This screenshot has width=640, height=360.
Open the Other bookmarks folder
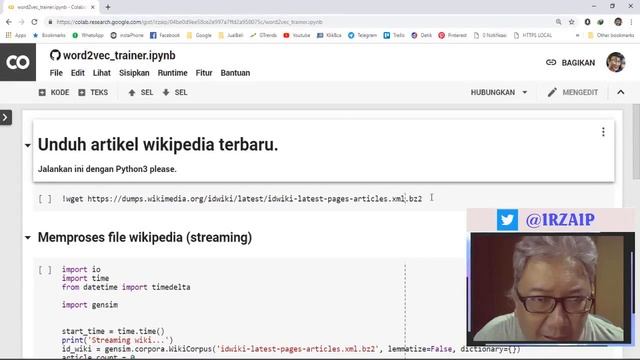pos(611,36)
